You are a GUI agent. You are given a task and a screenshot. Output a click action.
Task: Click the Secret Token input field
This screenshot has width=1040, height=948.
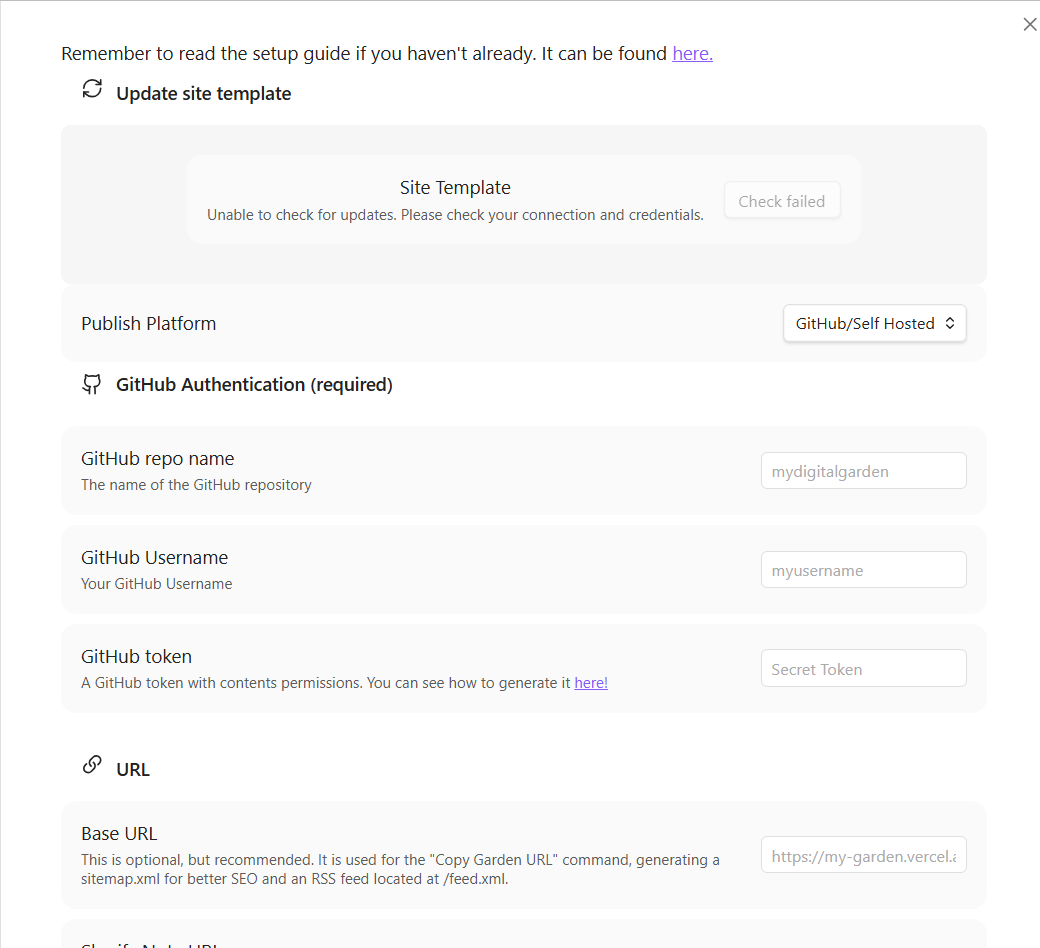click(864, 669)
